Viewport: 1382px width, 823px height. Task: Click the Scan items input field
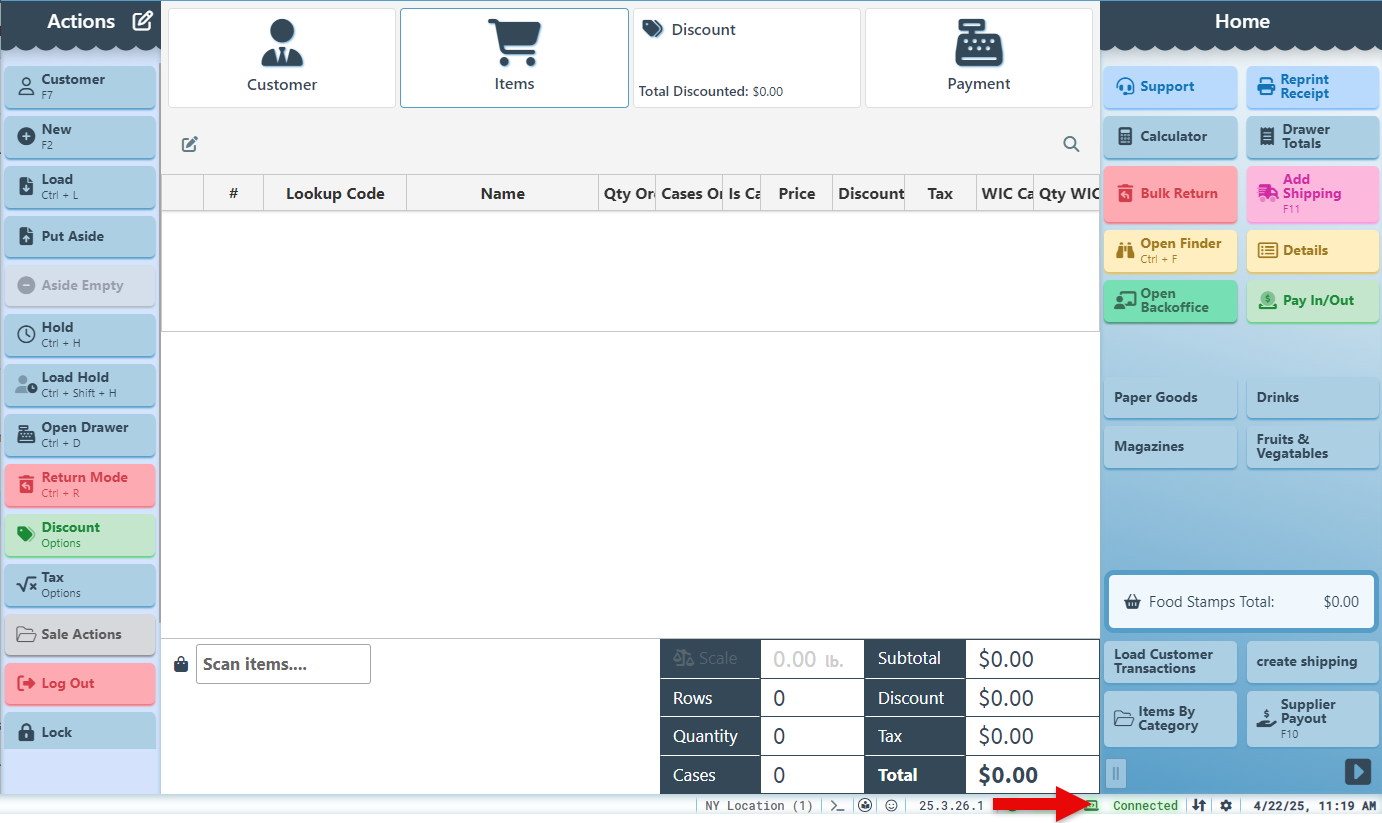(283, 664)
